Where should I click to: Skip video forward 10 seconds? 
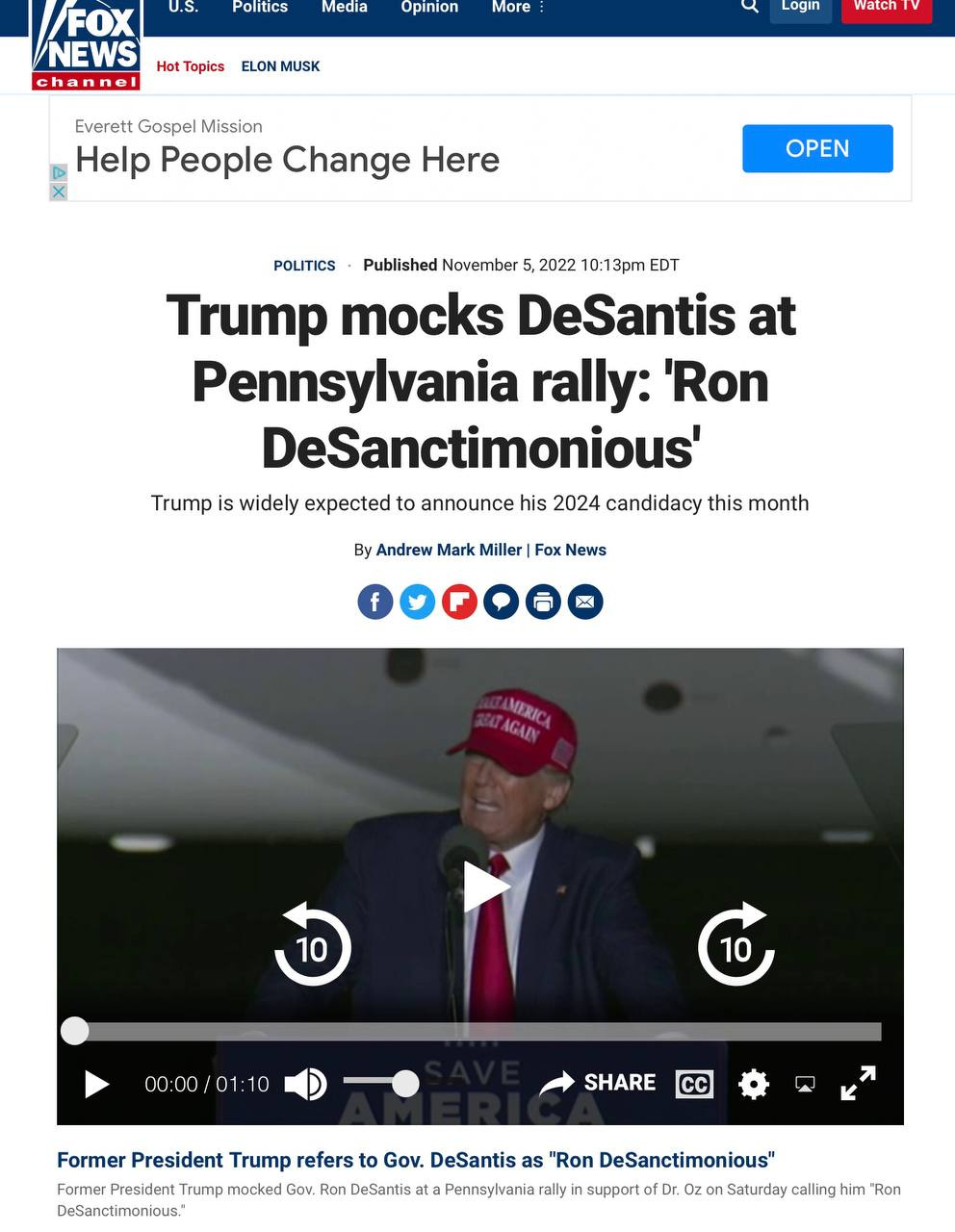(x=736, y=944)
